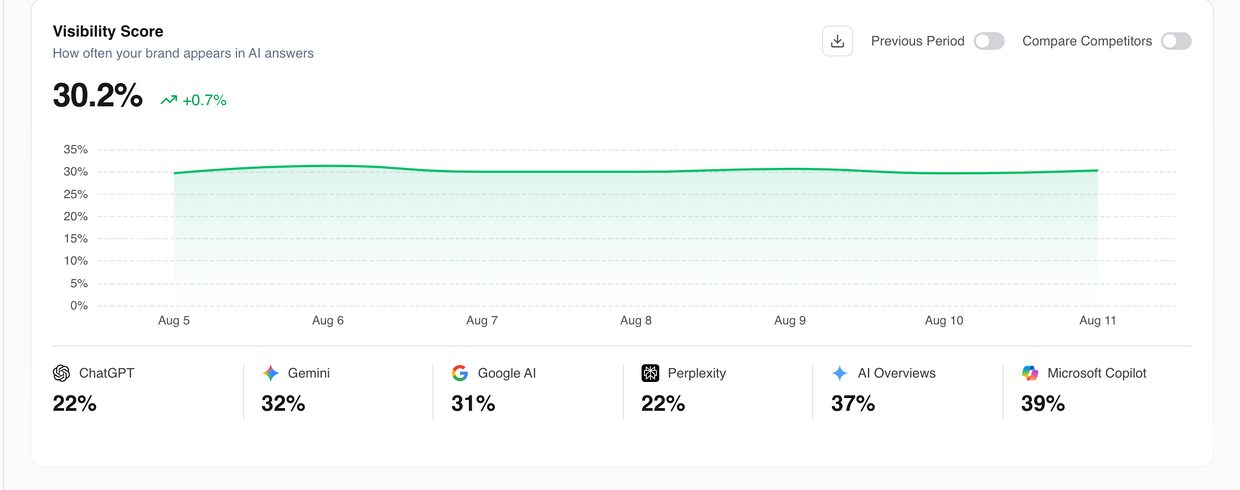Select the Gemini label text
The width and height of the screenshot is (1240, 490).
click(309, 373)
